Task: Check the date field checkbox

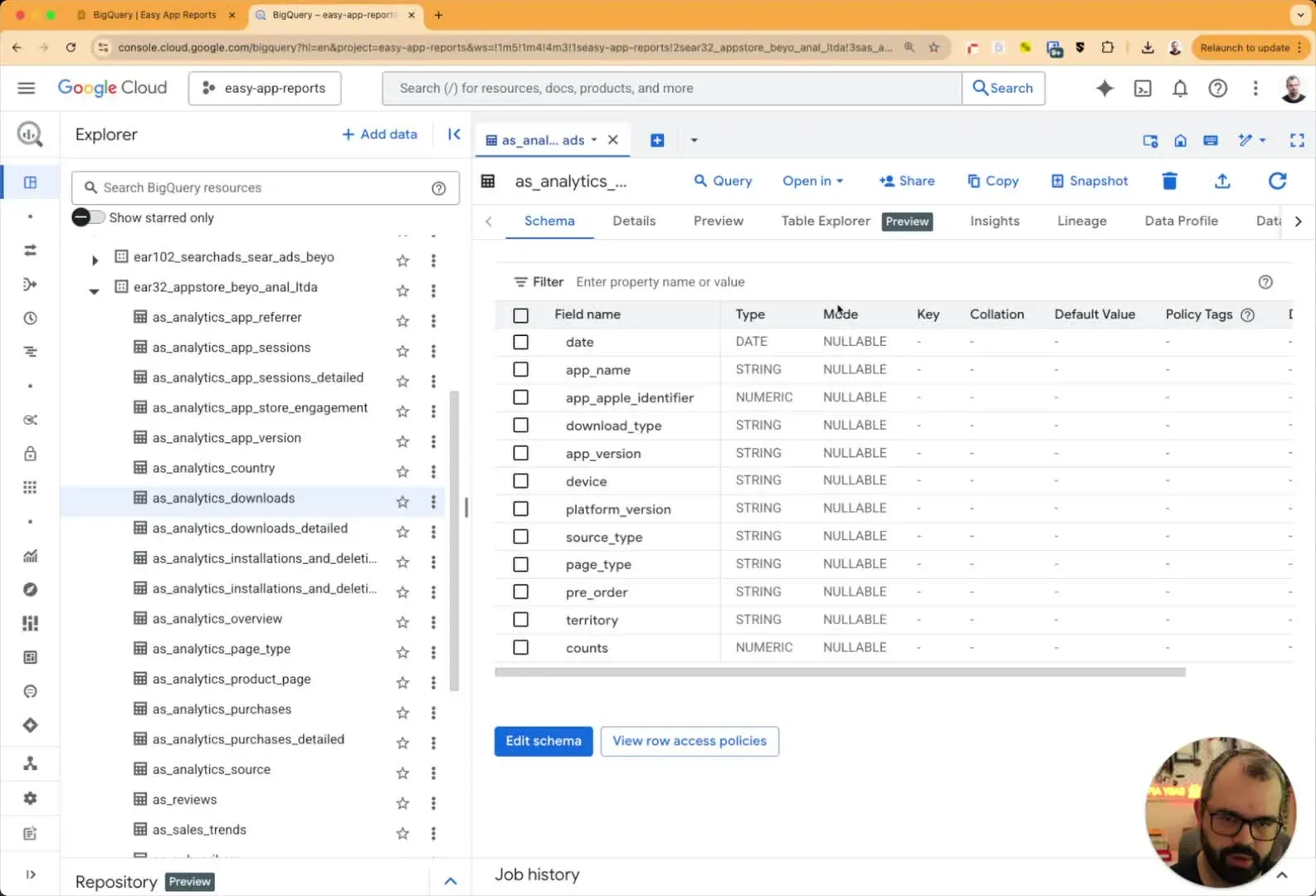Action: coord(520,342)
